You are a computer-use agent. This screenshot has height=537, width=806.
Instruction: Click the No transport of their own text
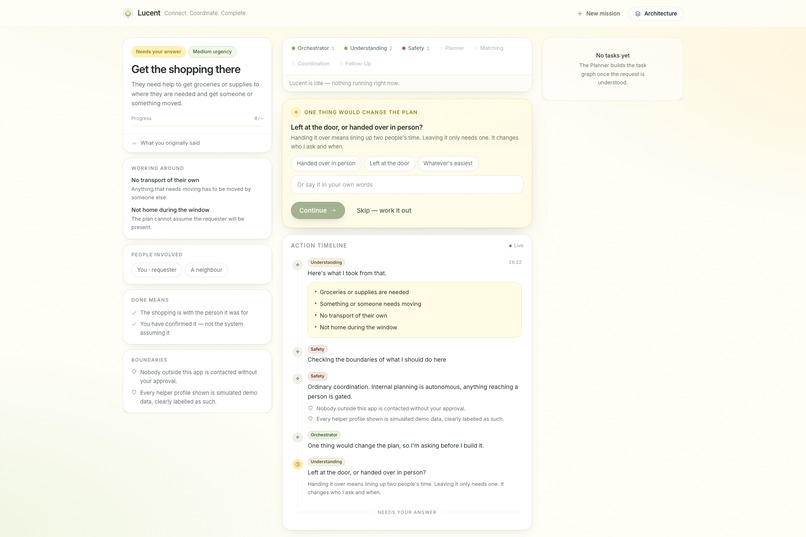(165, 180)
